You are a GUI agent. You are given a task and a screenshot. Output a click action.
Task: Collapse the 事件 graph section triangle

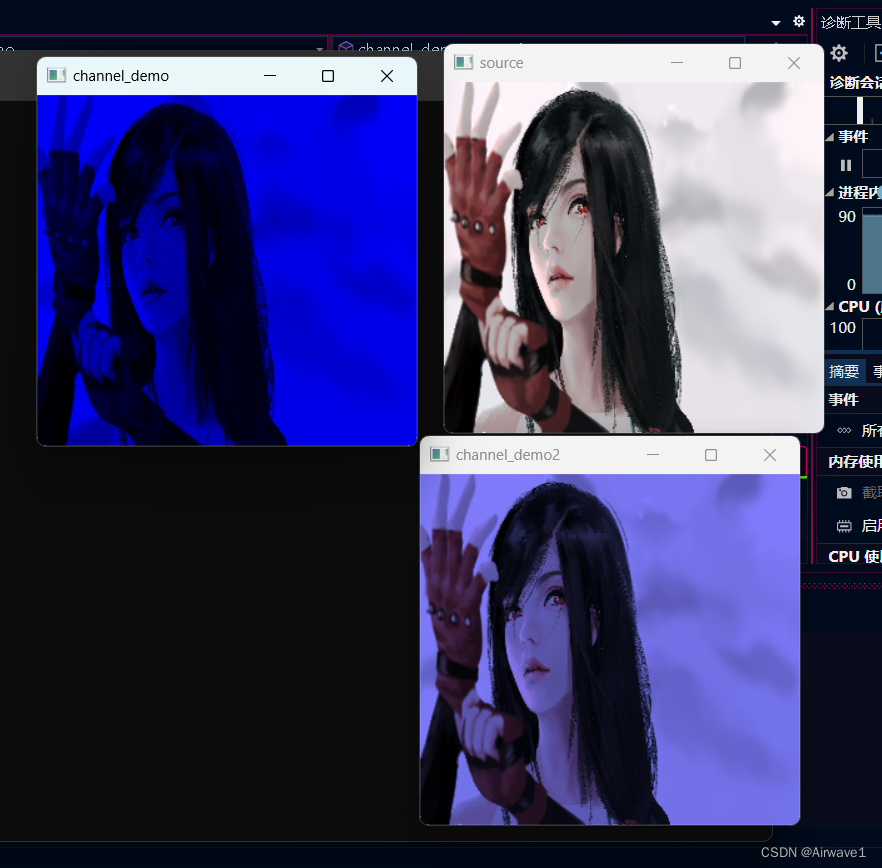tap(830, 137)
